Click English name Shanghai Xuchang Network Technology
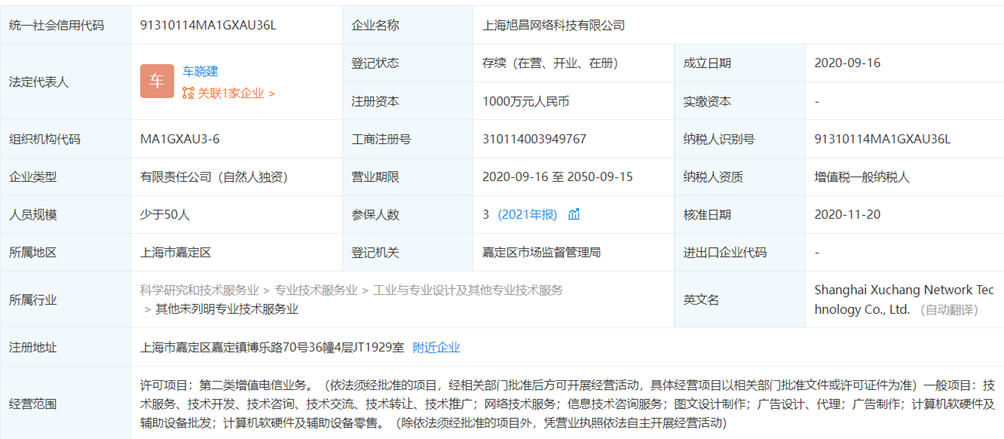Image resolution: width=1004 pixels, height=439 pixels. pos(904,299)
